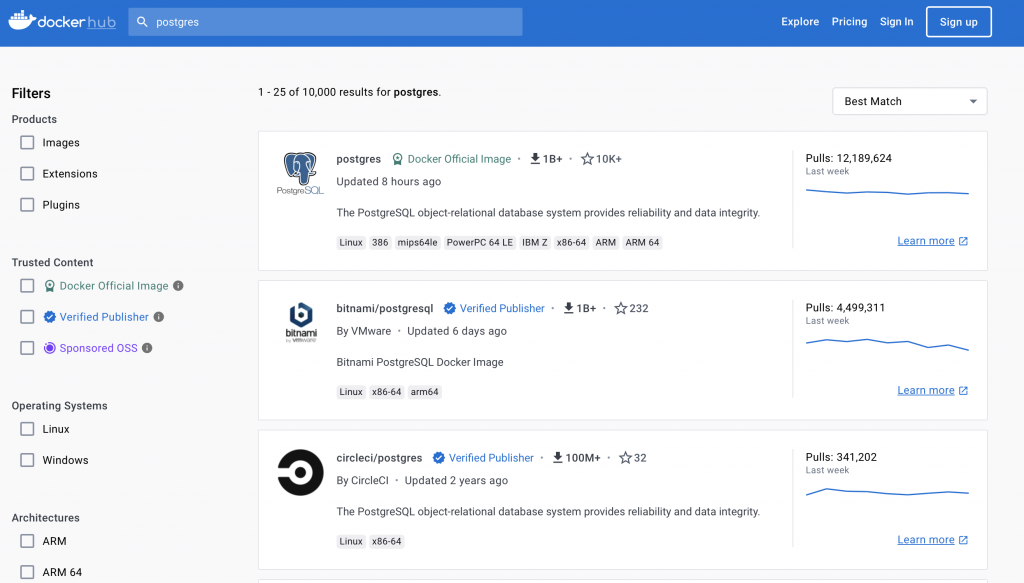The width and height of the screenshot is (1024, 583).
Task: Click Learn more link on postgres card
Action: pos(925,241)
